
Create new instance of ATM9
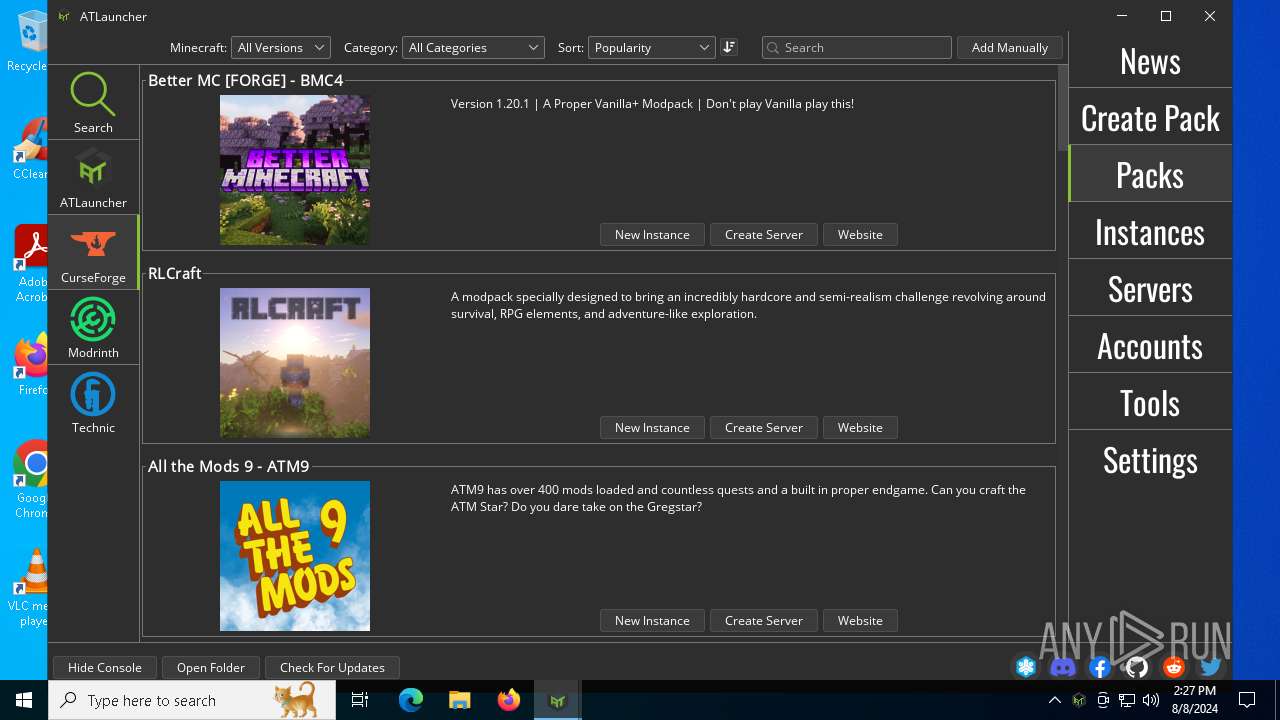tap(652, 620)
